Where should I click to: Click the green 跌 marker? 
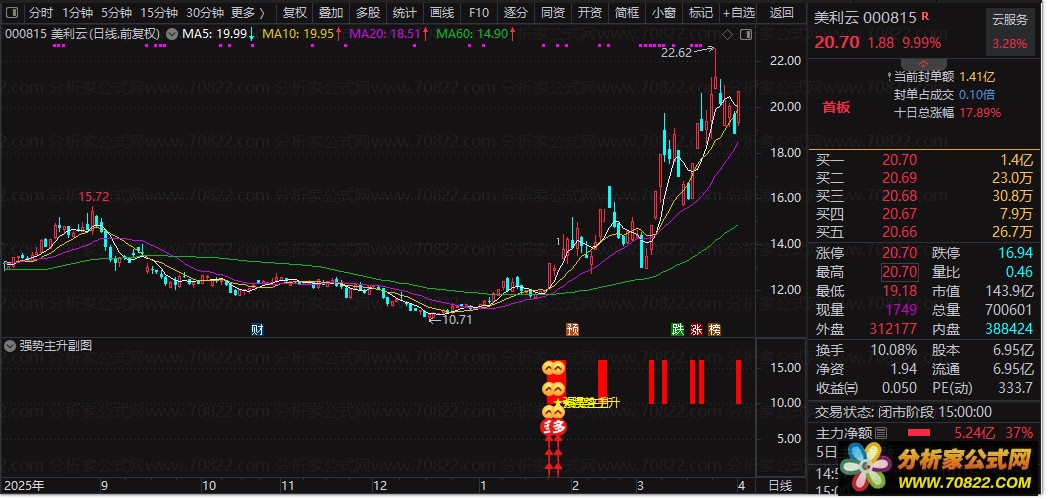point(678,329)
